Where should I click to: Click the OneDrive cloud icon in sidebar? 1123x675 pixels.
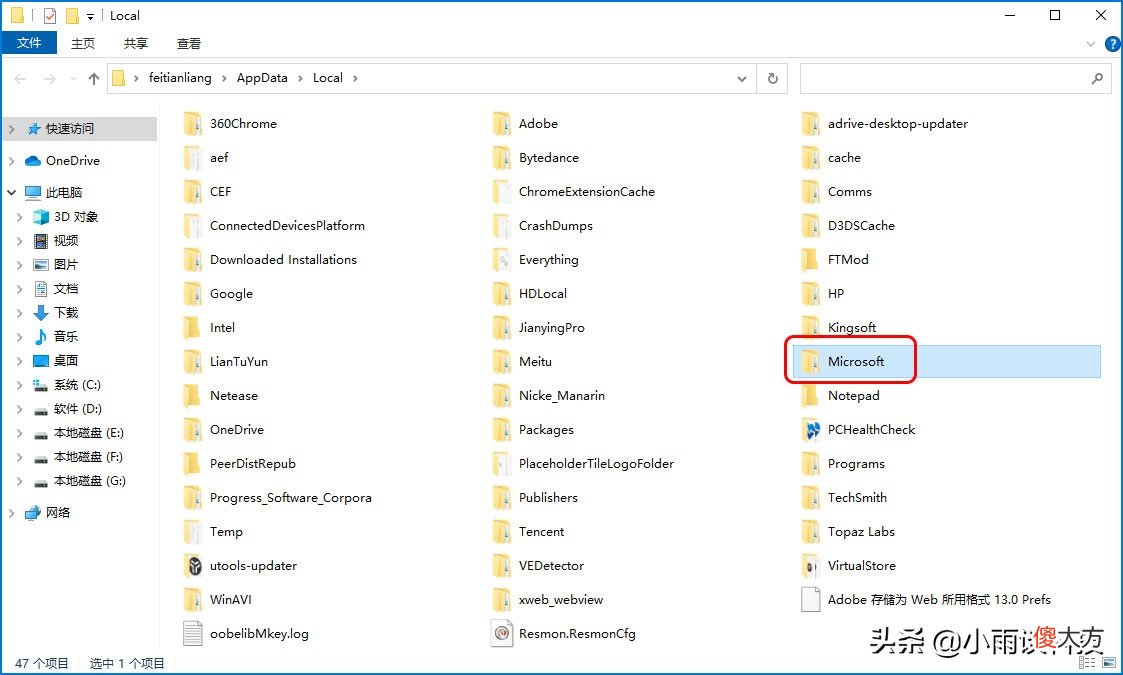pyautogui.click(x=33, y=161)
